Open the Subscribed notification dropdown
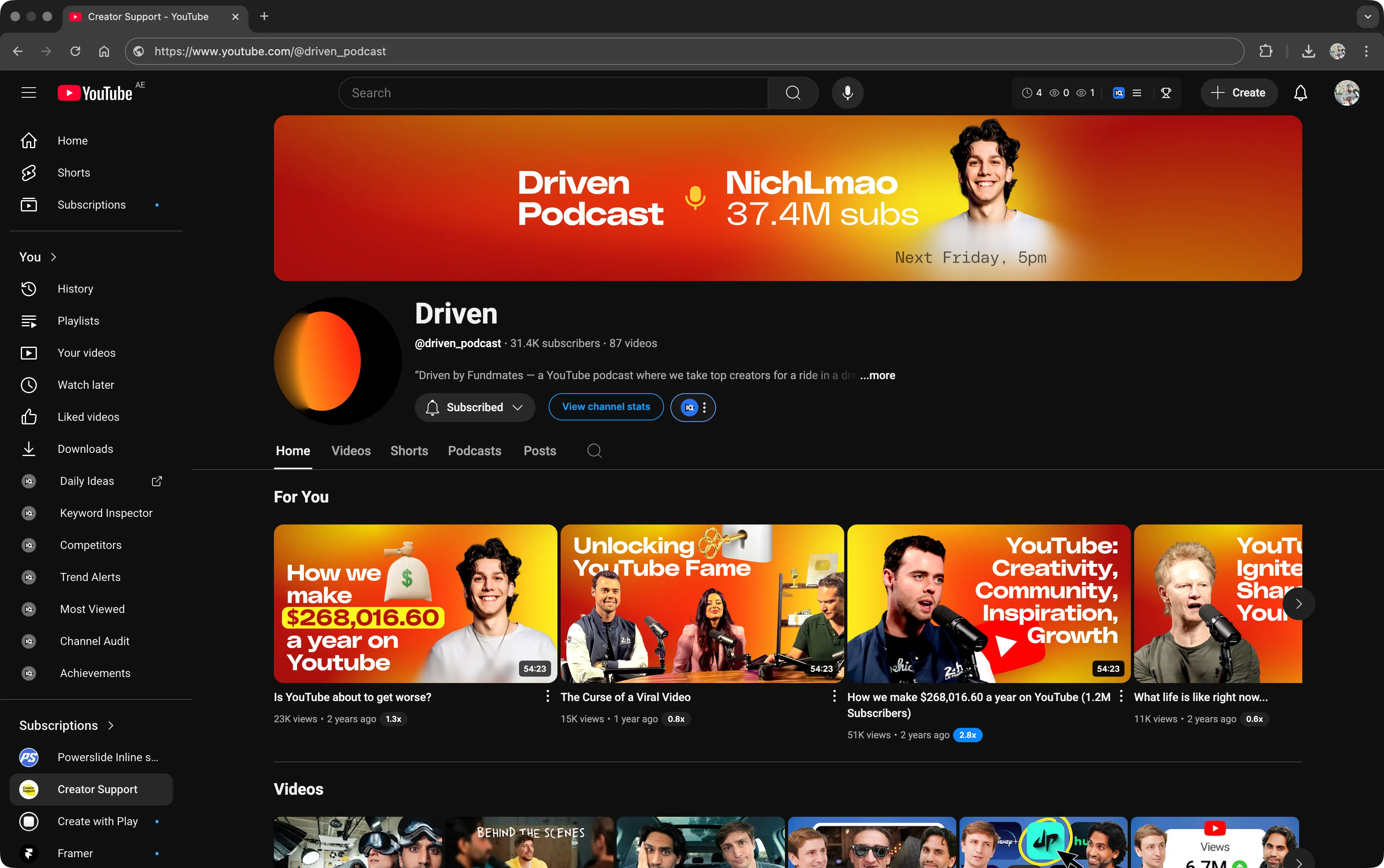This screenshot has height=868, width=1384. pyautogui.click(x=474, y=407)
